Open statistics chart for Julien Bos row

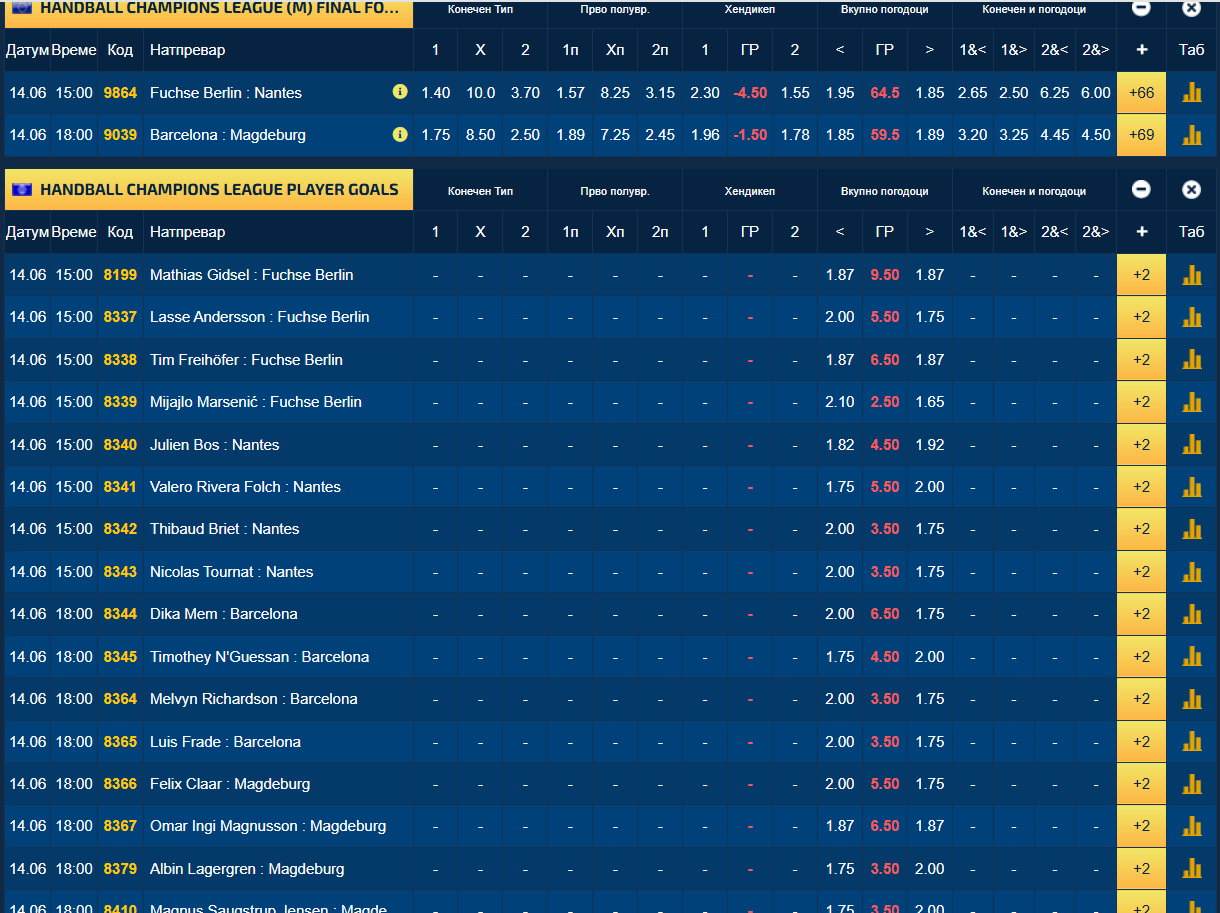tap(1192, 444)
